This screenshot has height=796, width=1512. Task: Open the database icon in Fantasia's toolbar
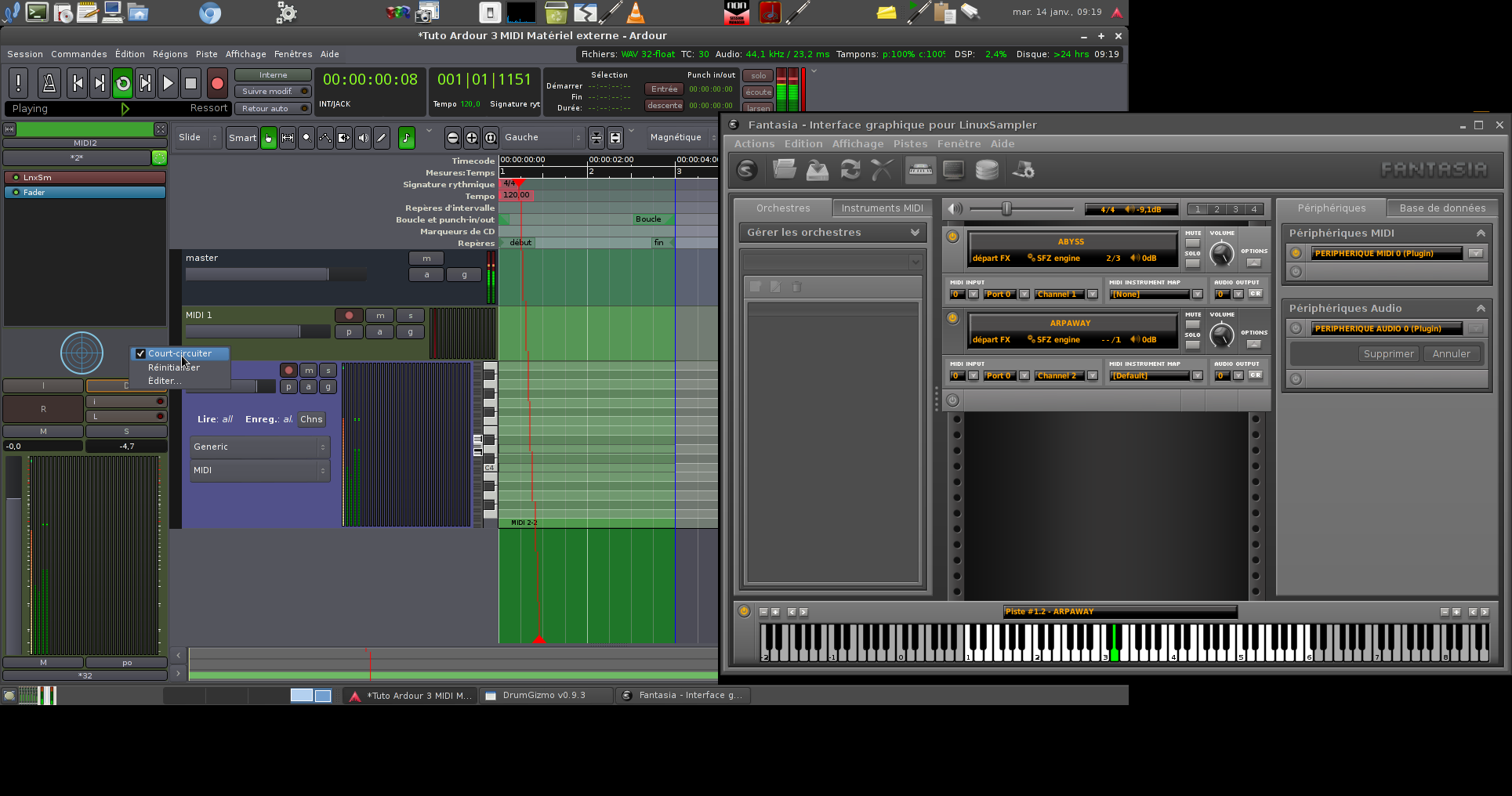coord(987,169)
